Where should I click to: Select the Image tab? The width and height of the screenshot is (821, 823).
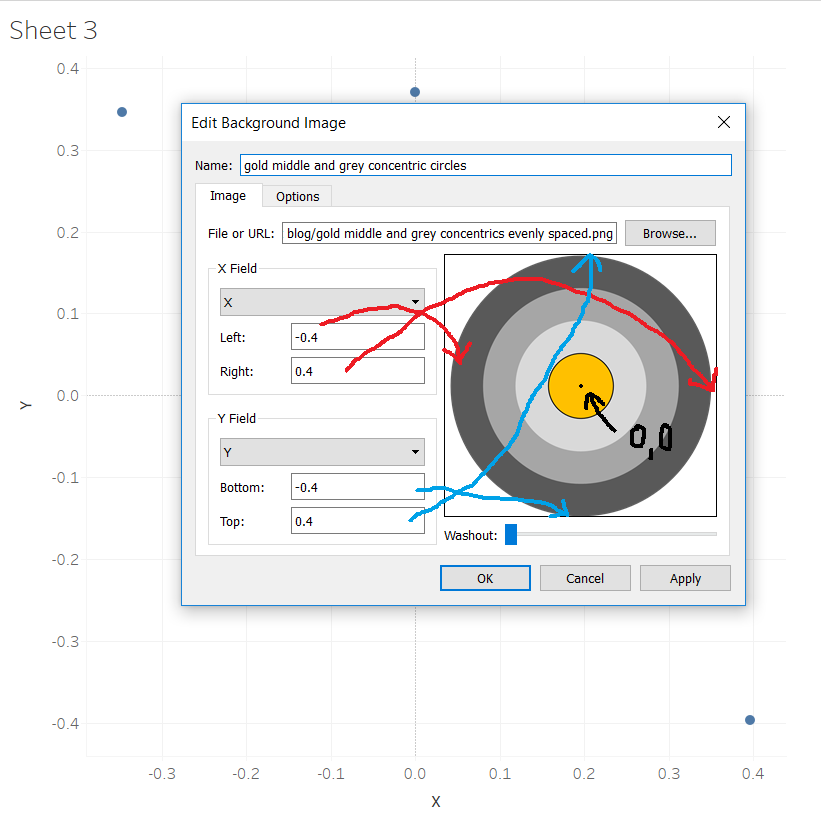click(x=228, y=197)
